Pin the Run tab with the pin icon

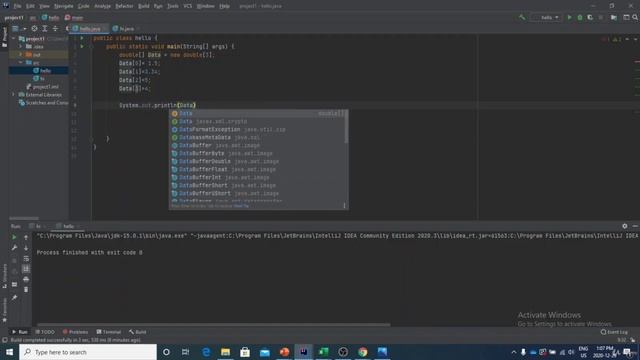pos(14,298)
